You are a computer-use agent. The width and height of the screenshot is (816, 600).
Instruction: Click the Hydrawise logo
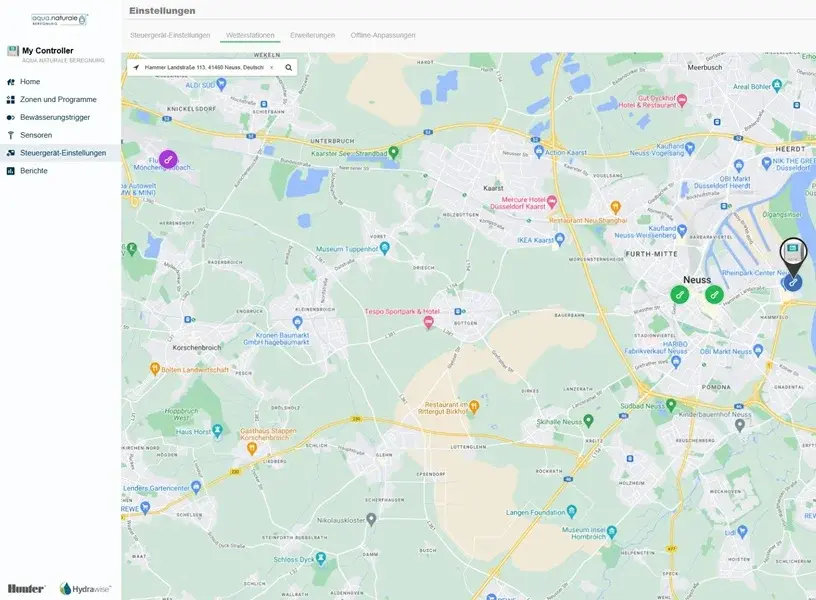click(x=85, y=589)
